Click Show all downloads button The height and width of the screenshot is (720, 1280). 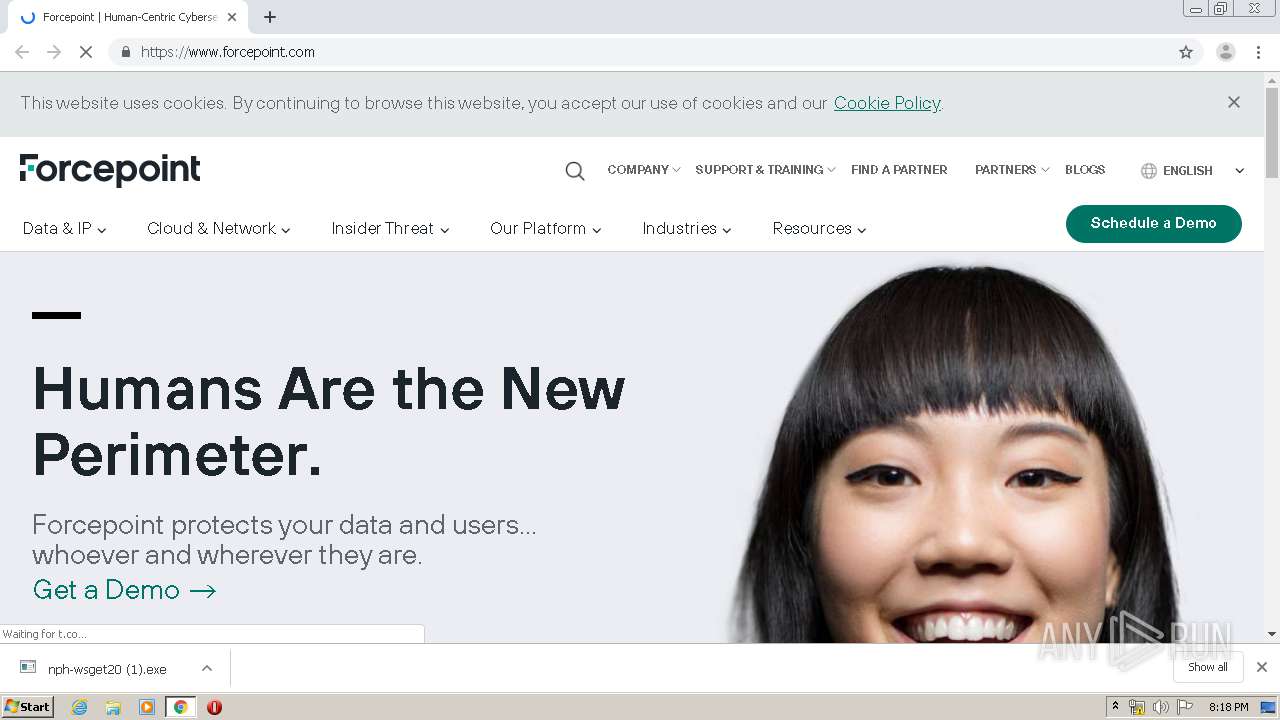(x=1208, y=667)
